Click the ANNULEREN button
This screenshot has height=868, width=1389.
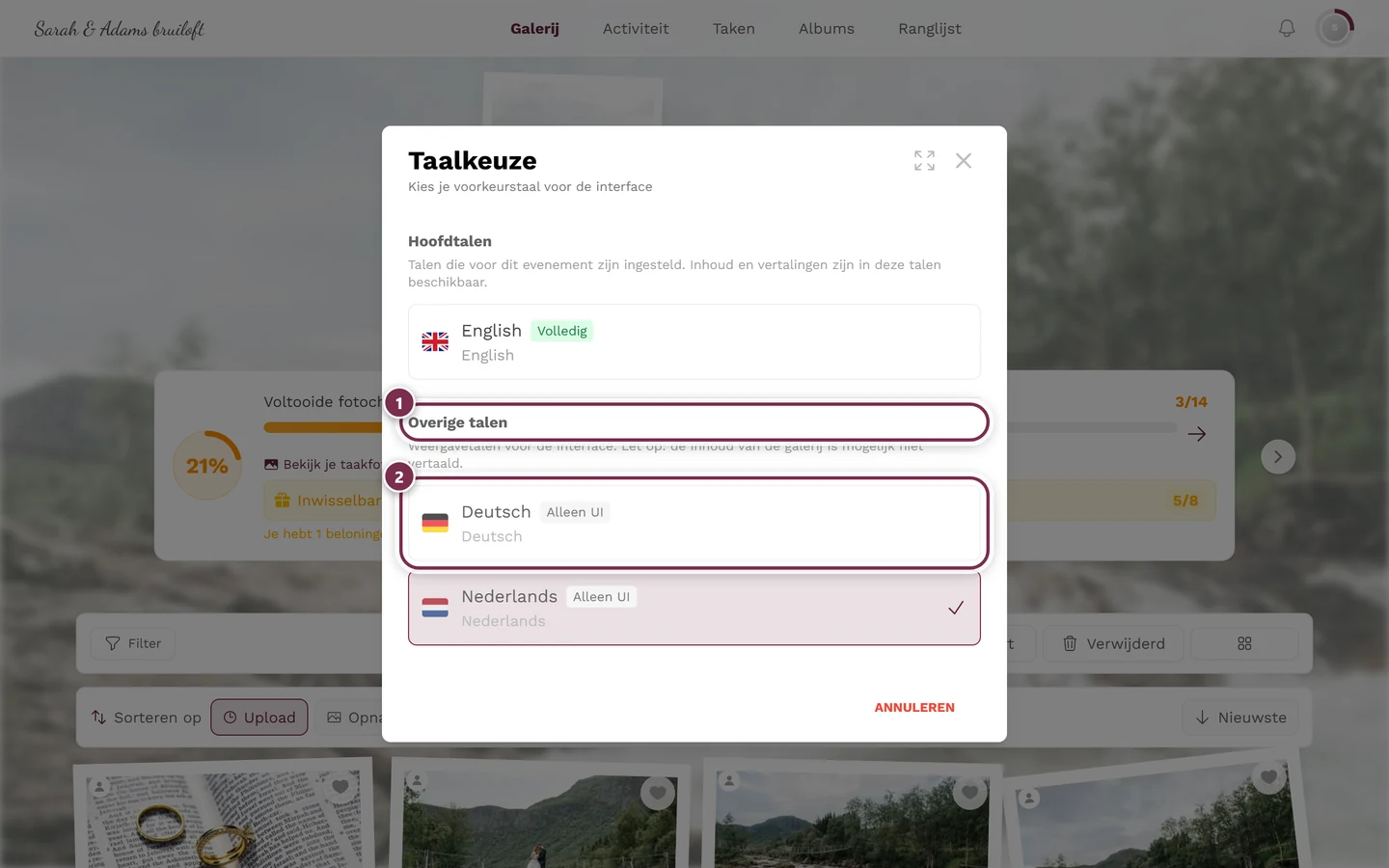[x=914, y=708]
